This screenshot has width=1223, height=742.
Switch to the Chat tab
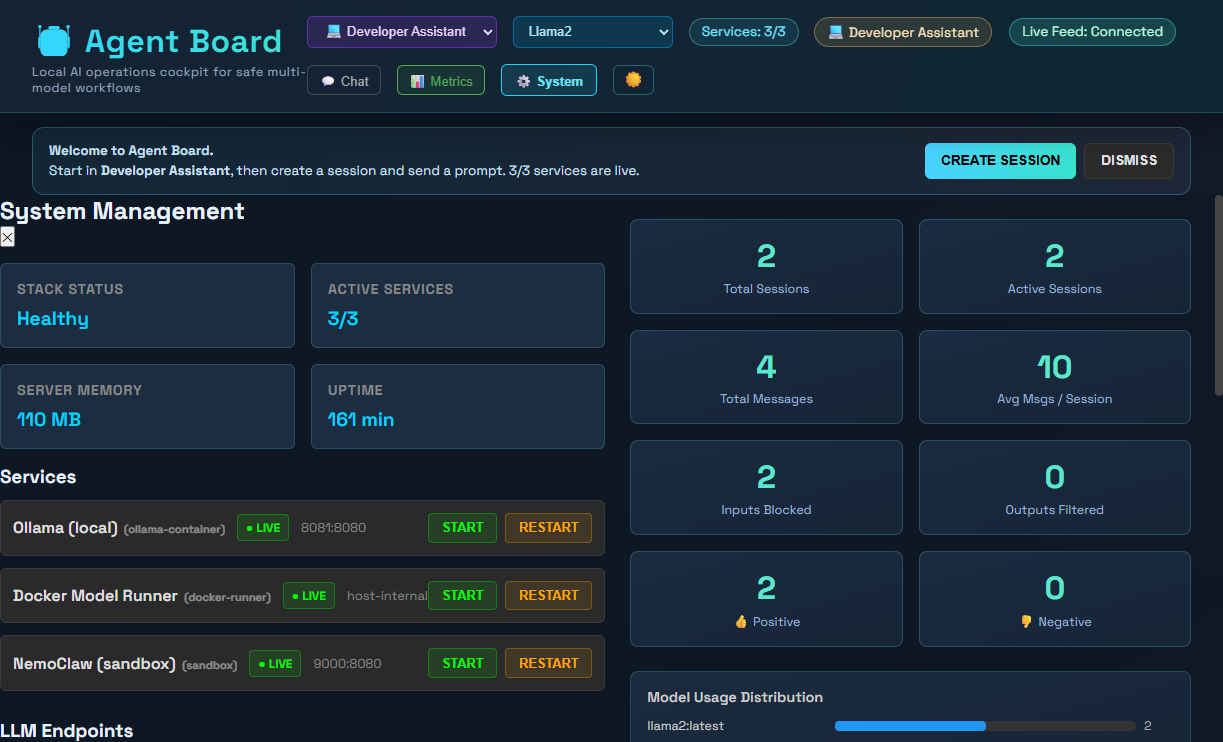pyautogui.click(x=344, y=81)
